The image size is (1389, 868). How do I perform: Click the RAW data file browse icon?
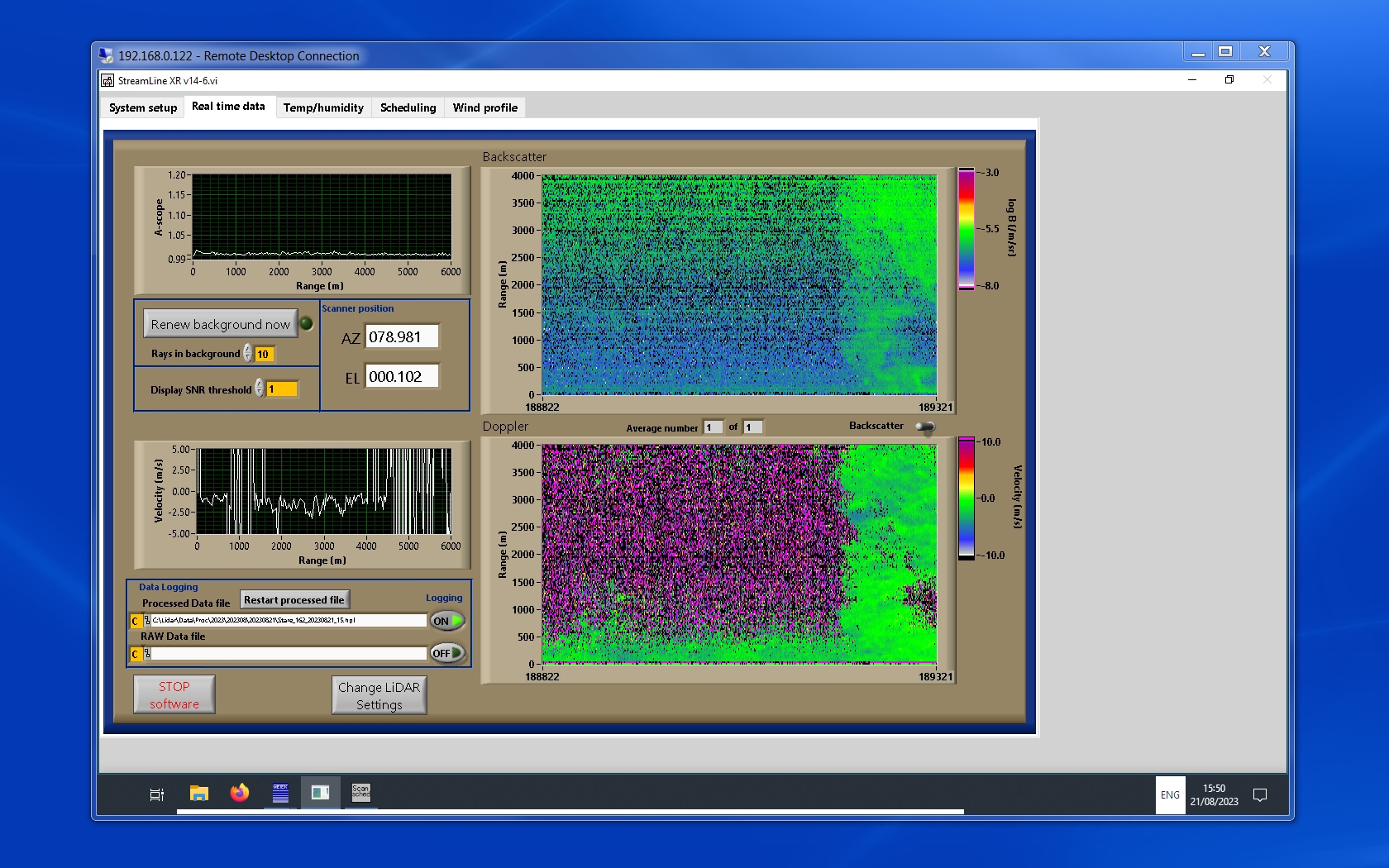point(147,654)
